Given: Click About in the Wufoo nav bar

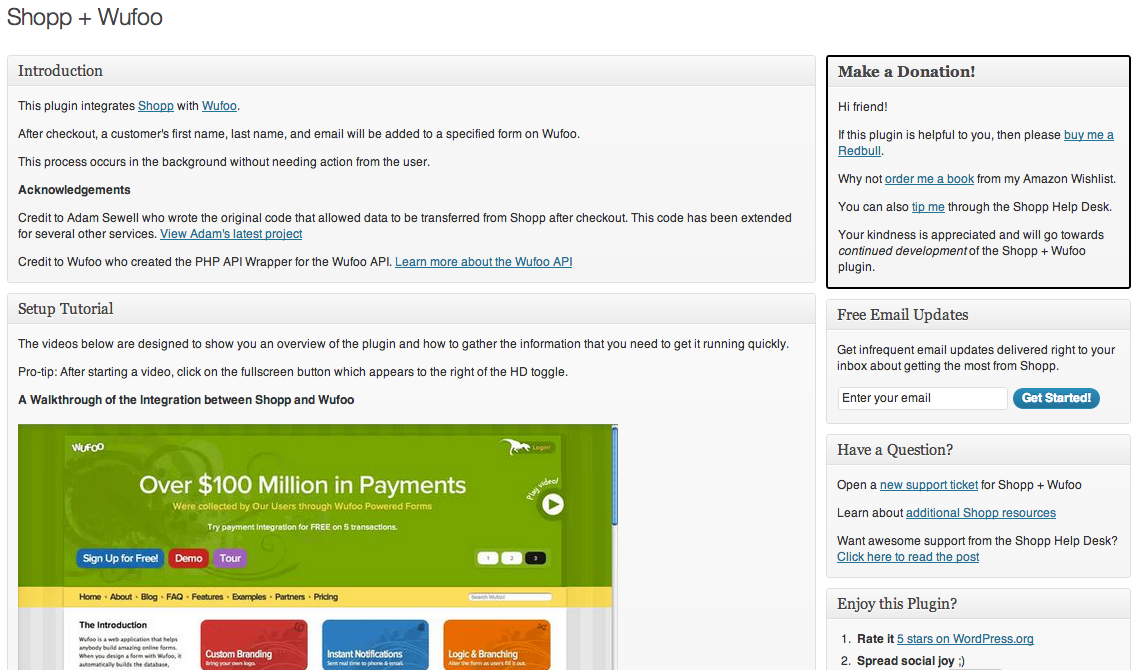Looking at the screenshot, I should 121,597.
